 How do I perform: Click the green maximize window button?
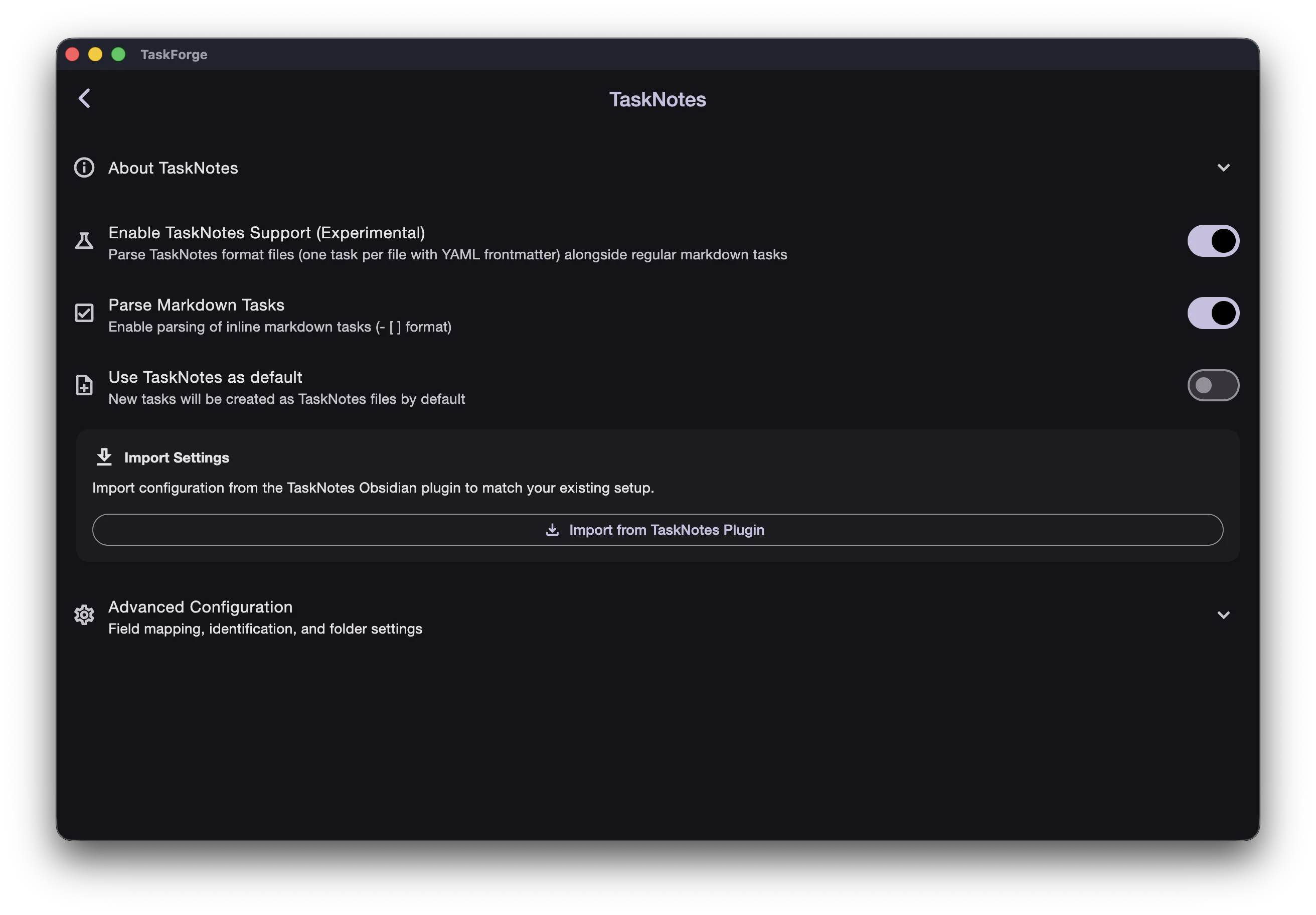[x=118, y=55]
